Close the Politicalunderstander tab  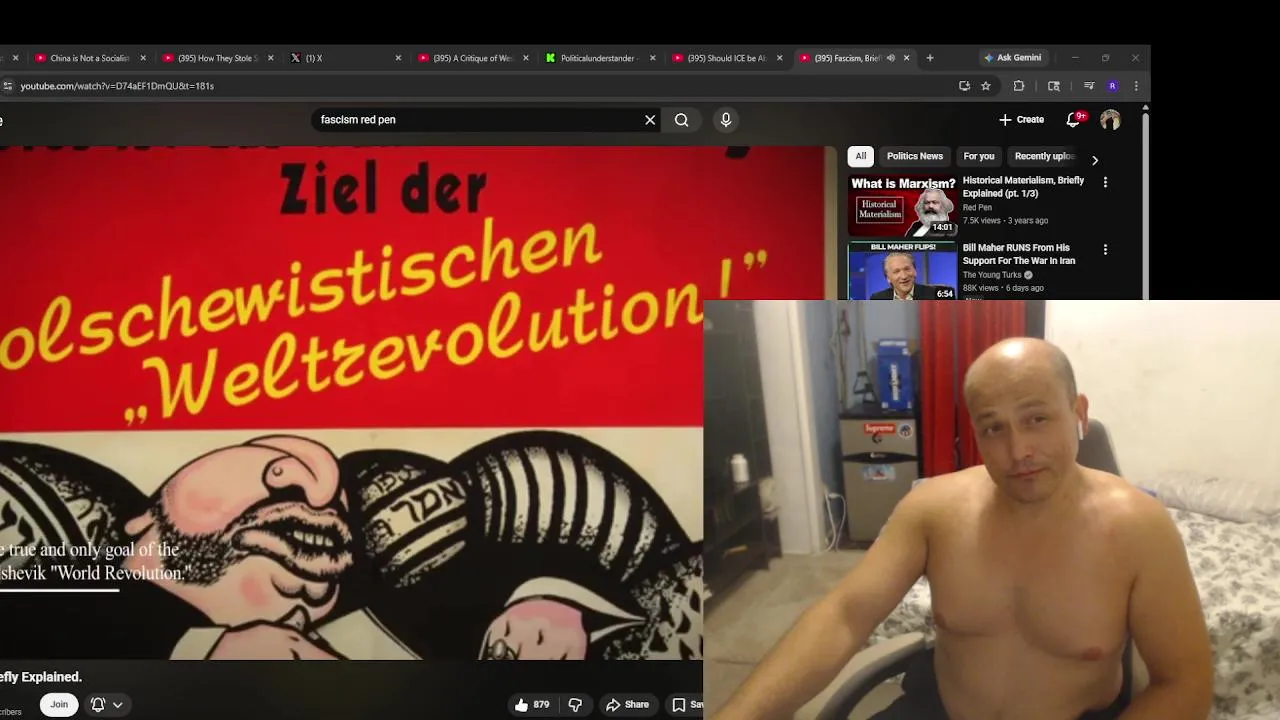click(x=653, y=58)
